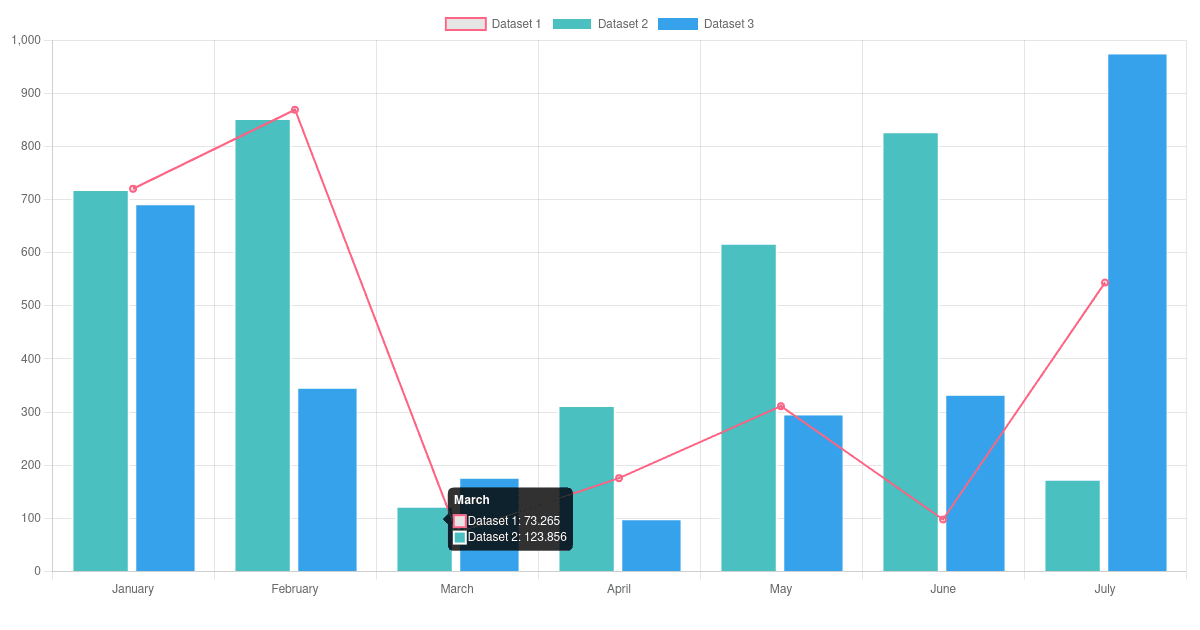This screenshot has height=630, width=1200.
Task: Click the March tooltip title
Action: coord(472,500)
